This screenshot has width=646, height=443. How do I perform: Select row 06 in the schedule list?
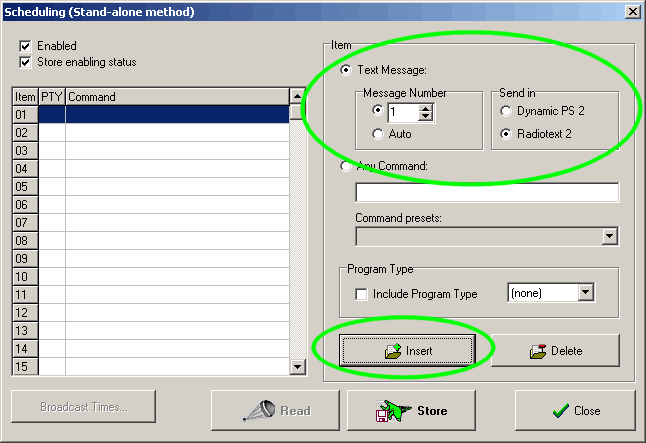tap(151, 205)
